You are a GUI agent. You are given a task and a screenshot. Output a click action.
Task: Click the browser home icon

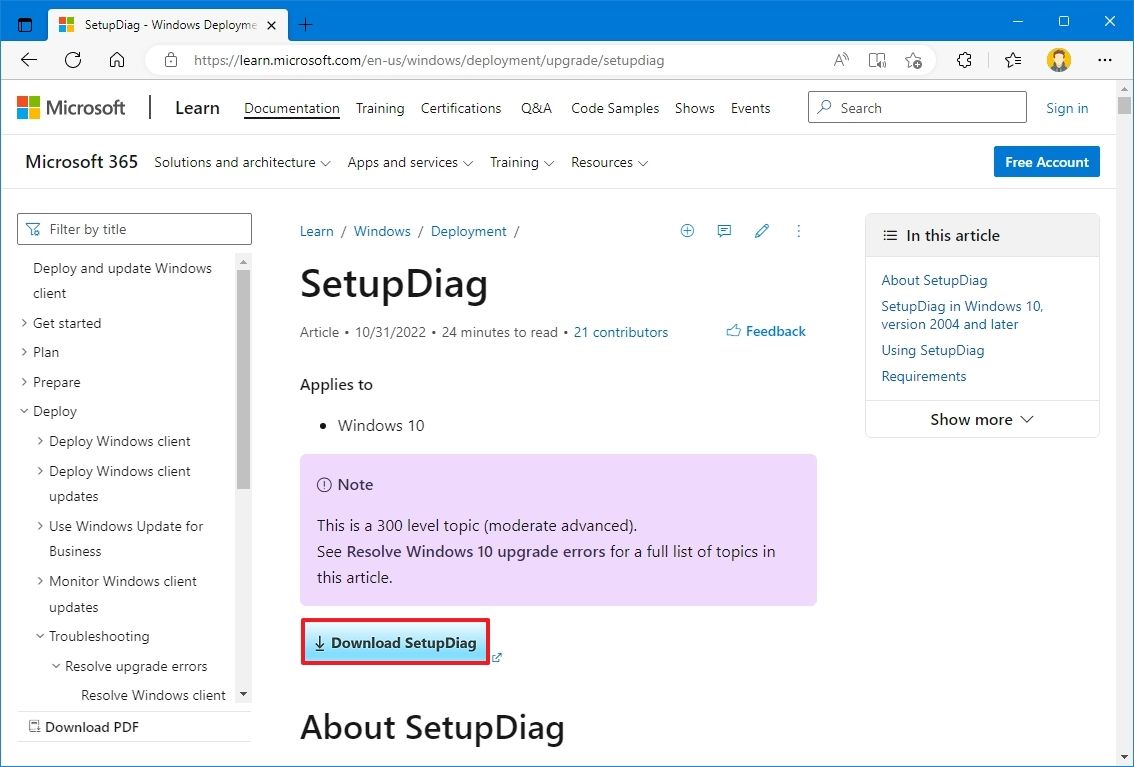coord(117,60)
